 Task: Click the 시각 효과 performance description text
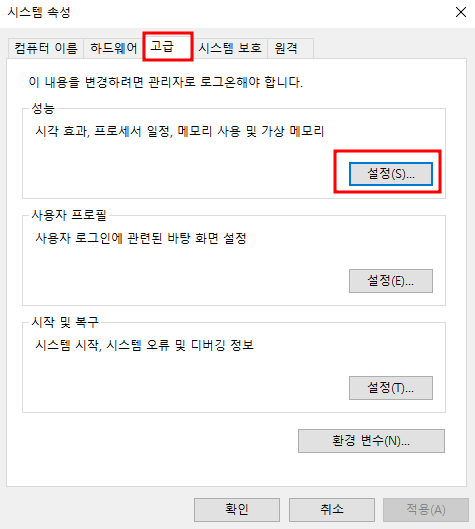[179, 131]
